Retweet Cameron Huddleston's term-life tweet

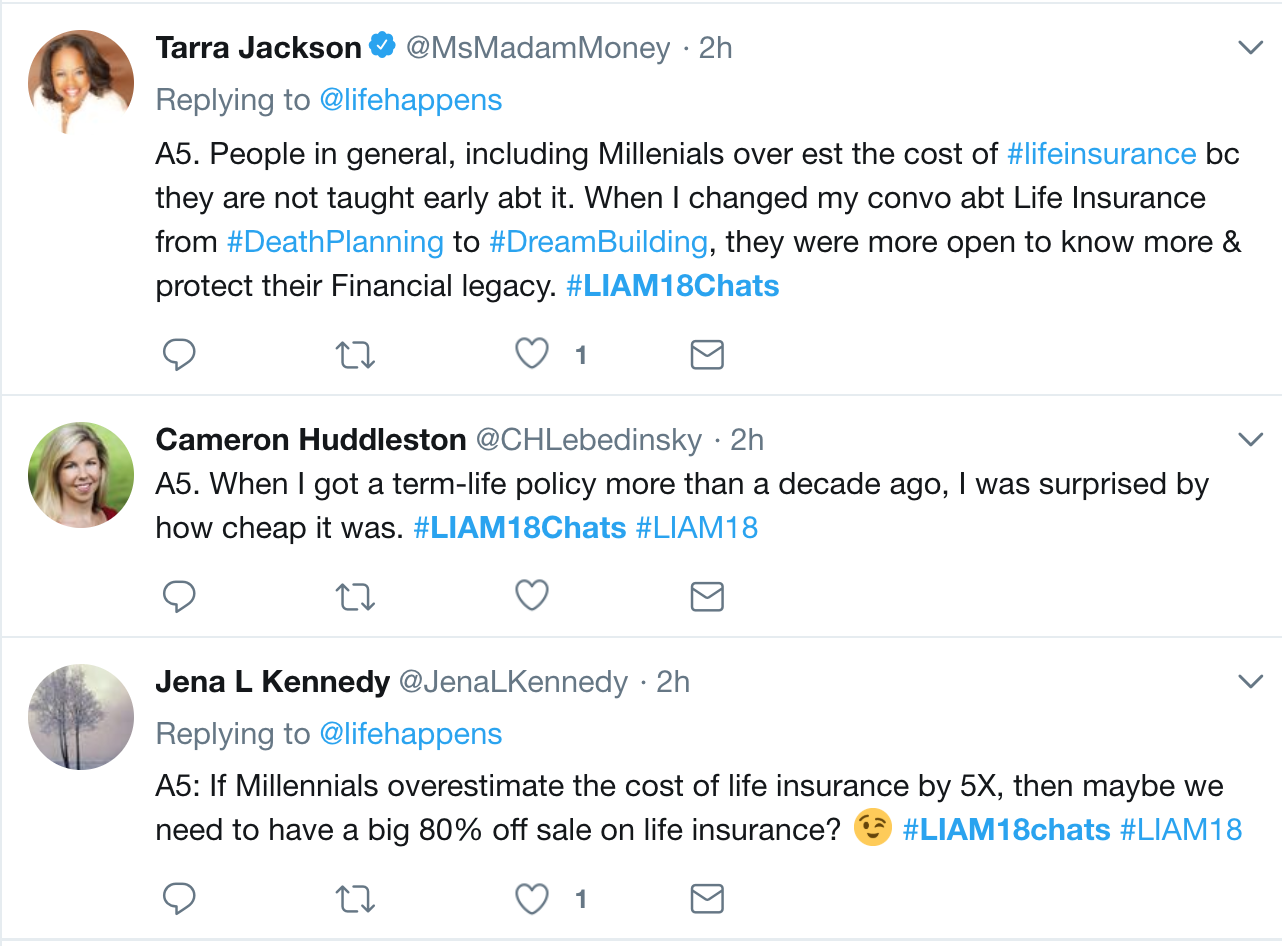coord(354,596)
